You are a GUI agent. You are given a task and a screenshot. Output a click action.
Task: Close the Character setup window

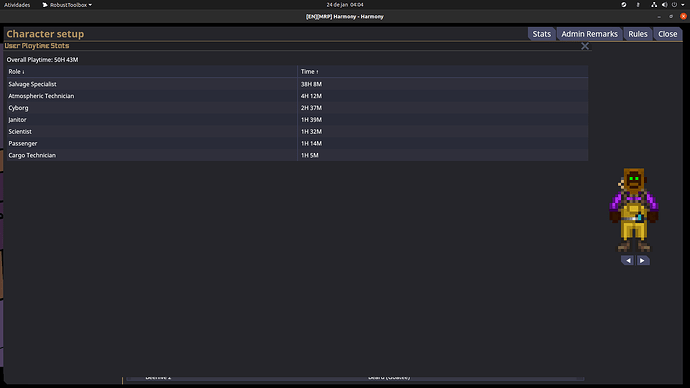[x=668, y=34]
